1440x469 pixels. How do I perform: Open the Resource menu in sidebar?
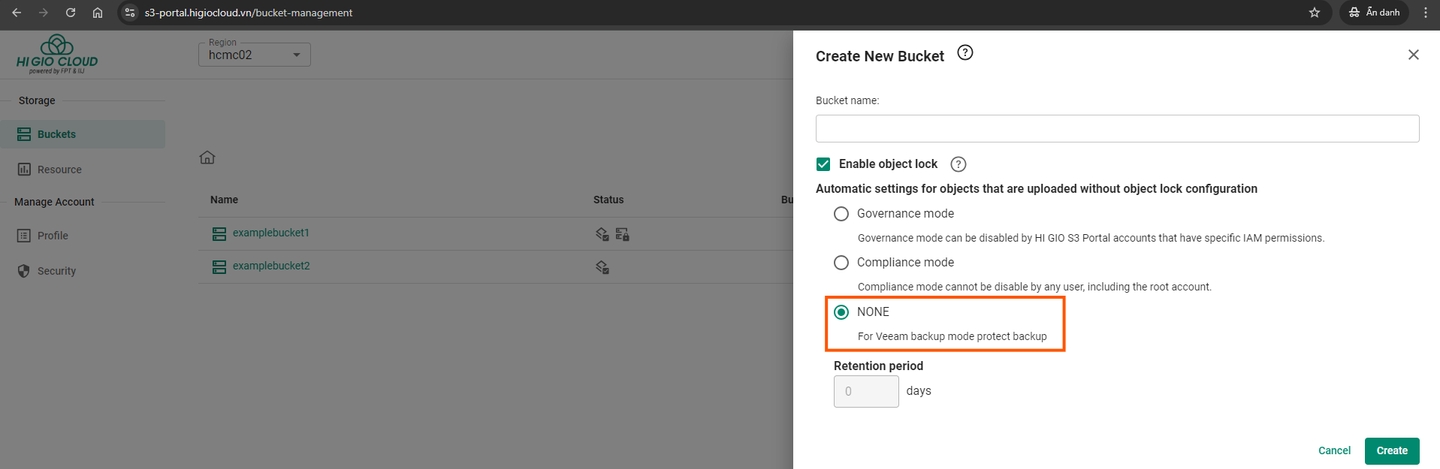(59, 170)
